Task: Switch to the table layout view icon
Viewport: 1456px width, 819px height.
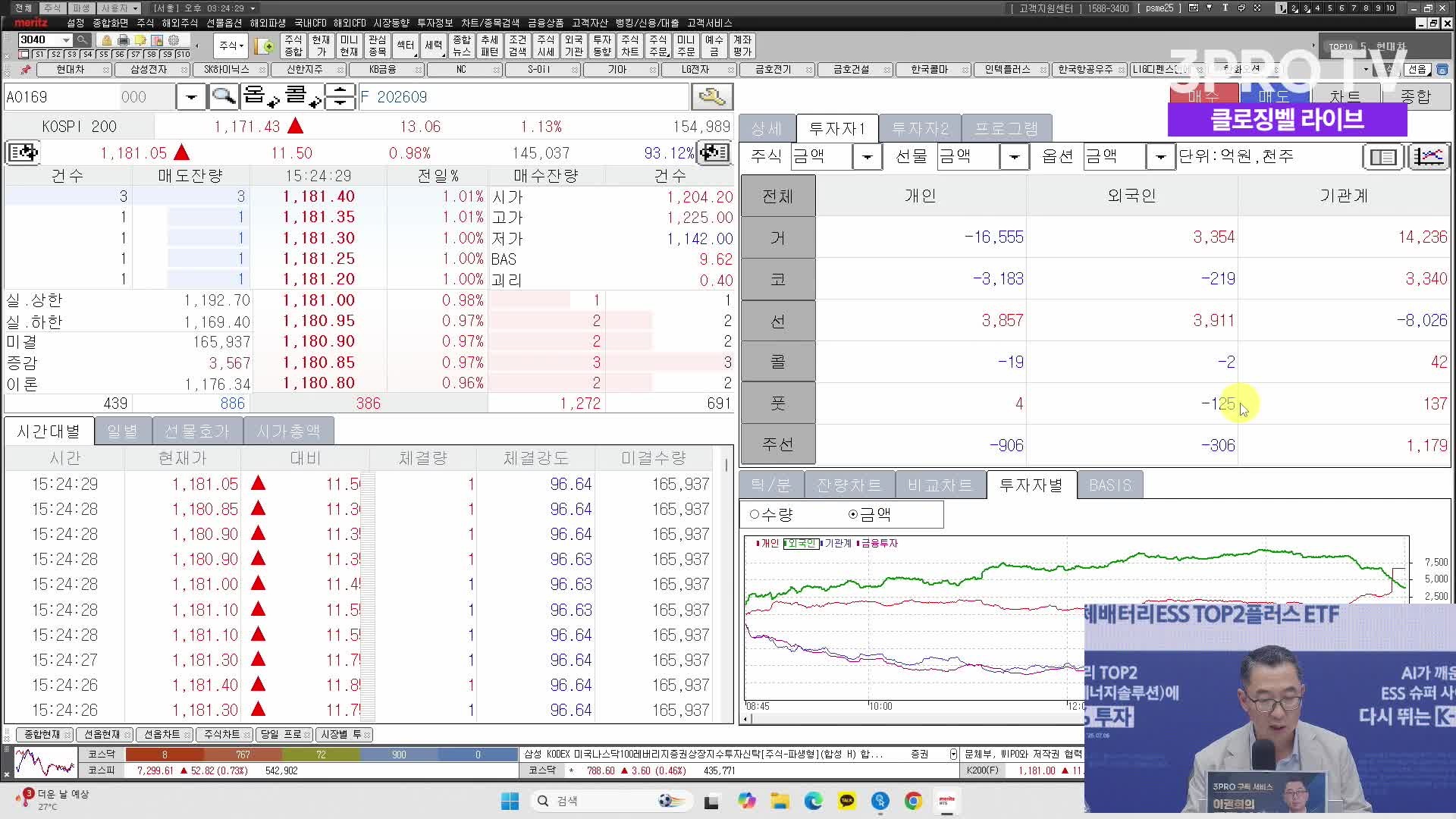Action: [x=1382, y=157]
